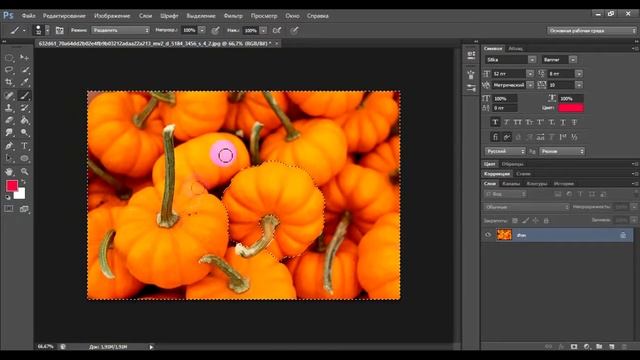This screenshot has width=640, height=360.
Task: Click the font size input field
Action: pos(509,73)
